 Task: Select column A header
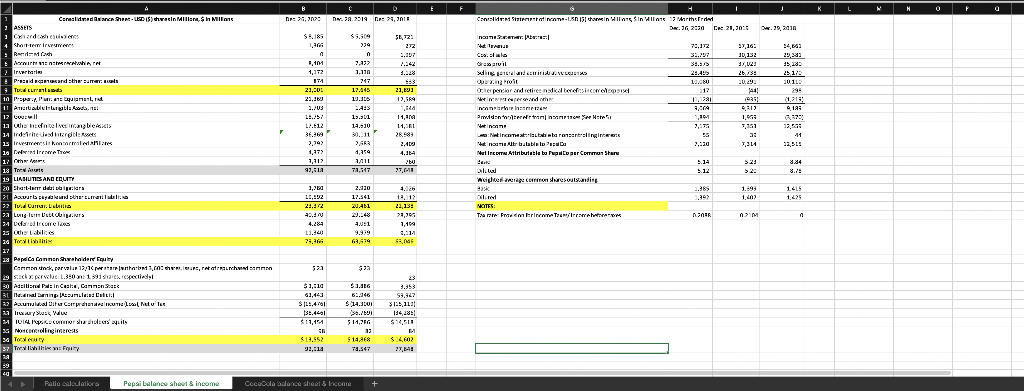pyautogui.click(x=146, y=7)
